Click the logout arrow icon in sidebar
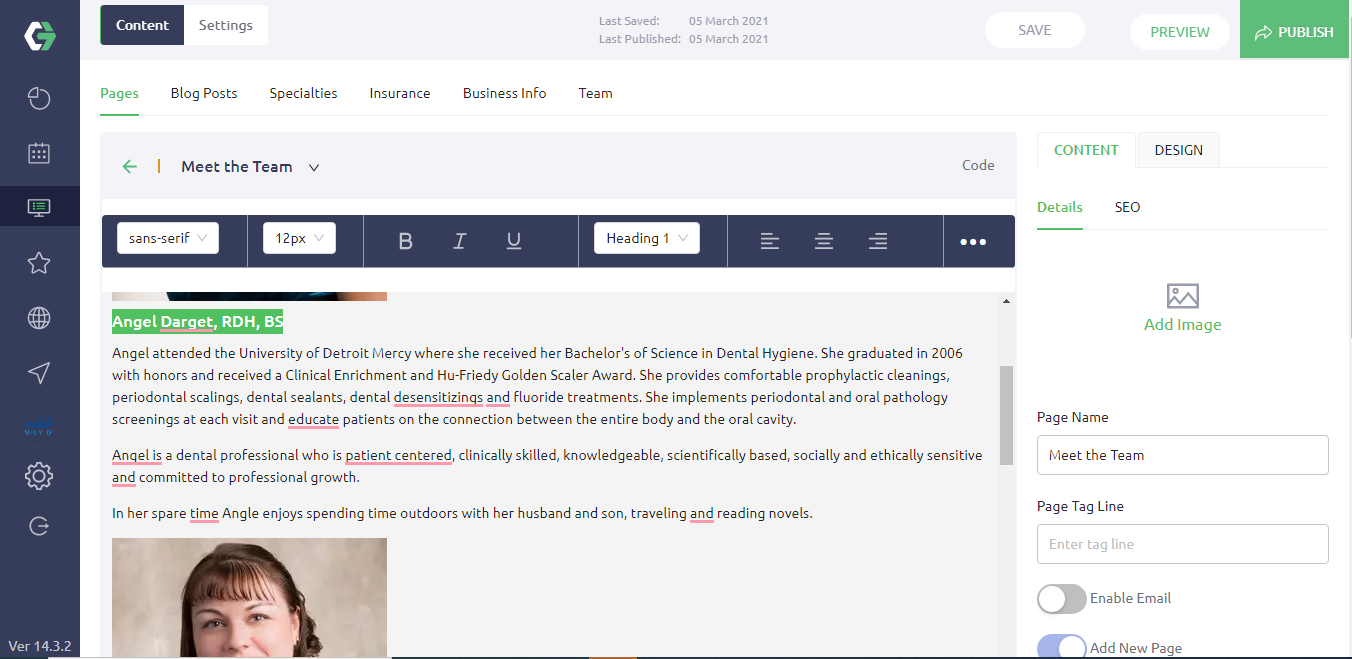The image size is (1352, 659). pos(39,526)
